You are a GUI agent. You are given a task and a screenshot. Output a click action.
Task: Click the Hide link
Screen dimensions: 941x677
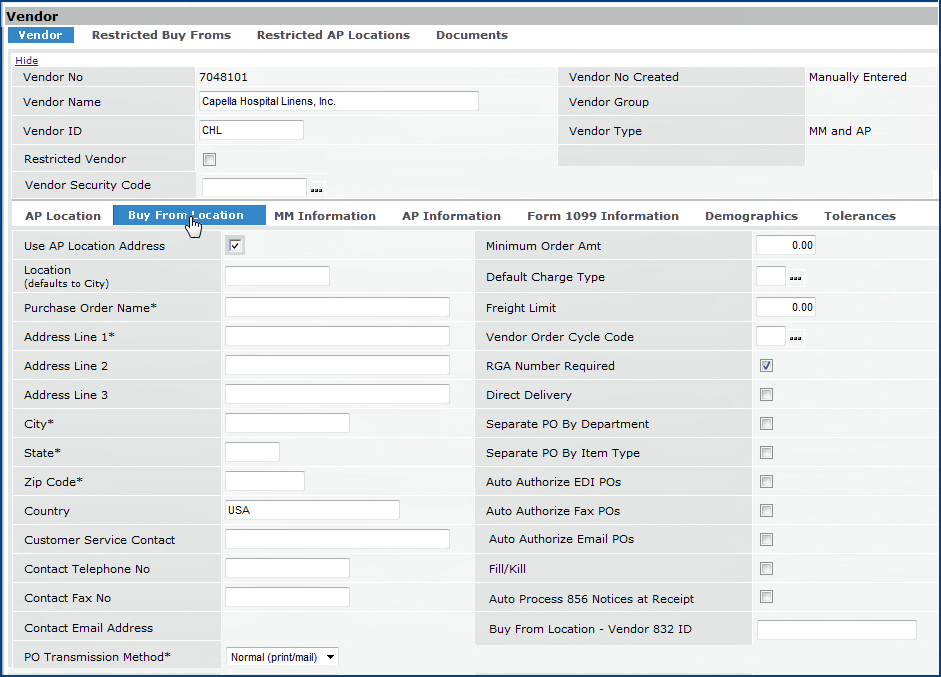27,61
